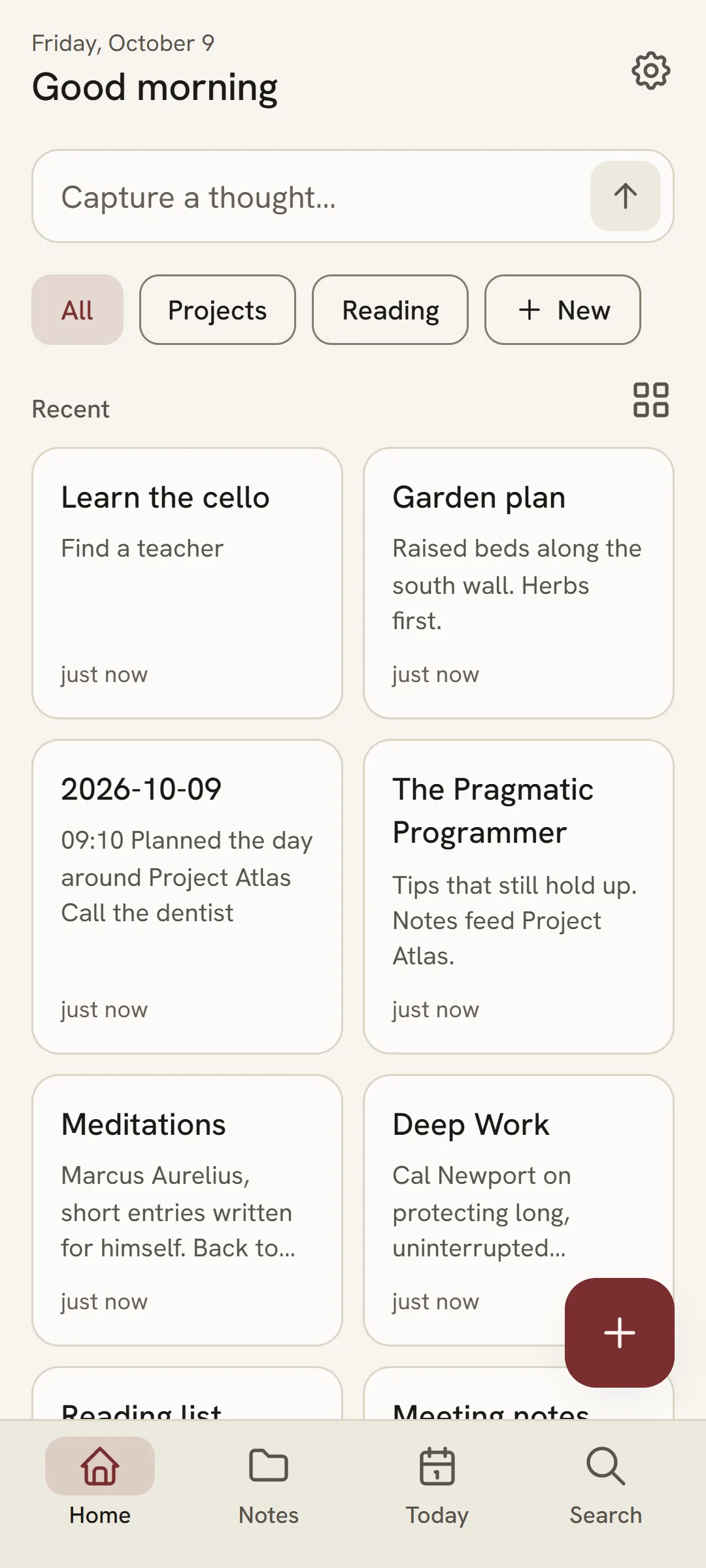Open the Learn the cello note

188,583
